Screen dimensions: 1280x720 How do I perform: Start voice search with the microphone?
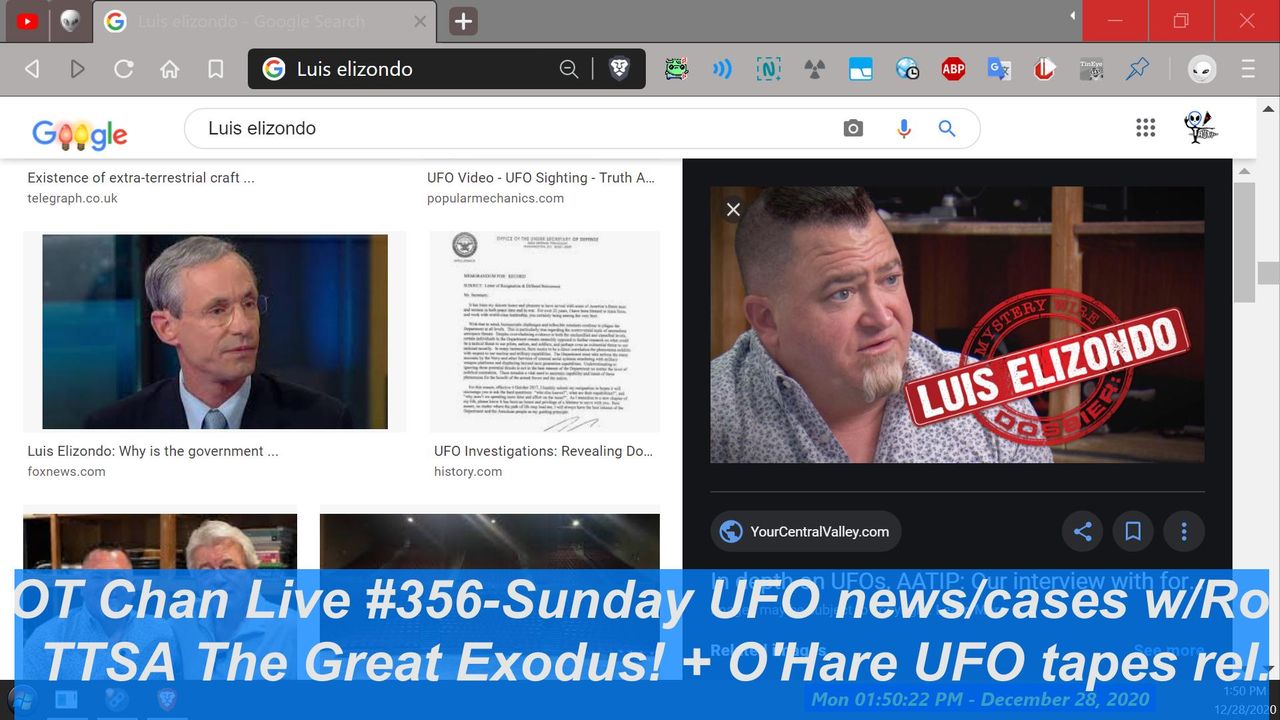[904, 129]
